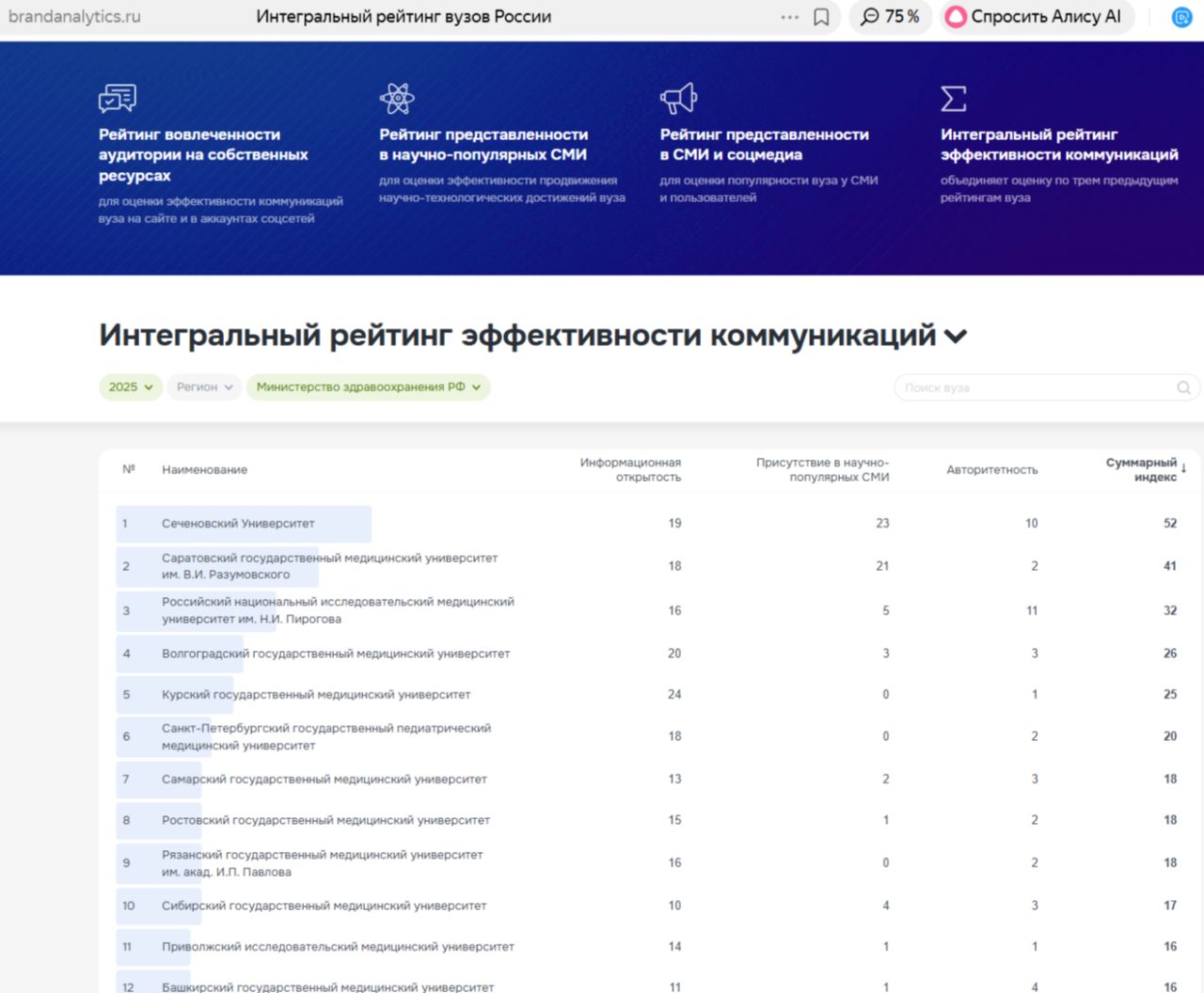This screenshot has width=1204, height=993.
Task: Sort by Суммарный индекс column header
Action: pyautogui.click(x=1143, y=469)
